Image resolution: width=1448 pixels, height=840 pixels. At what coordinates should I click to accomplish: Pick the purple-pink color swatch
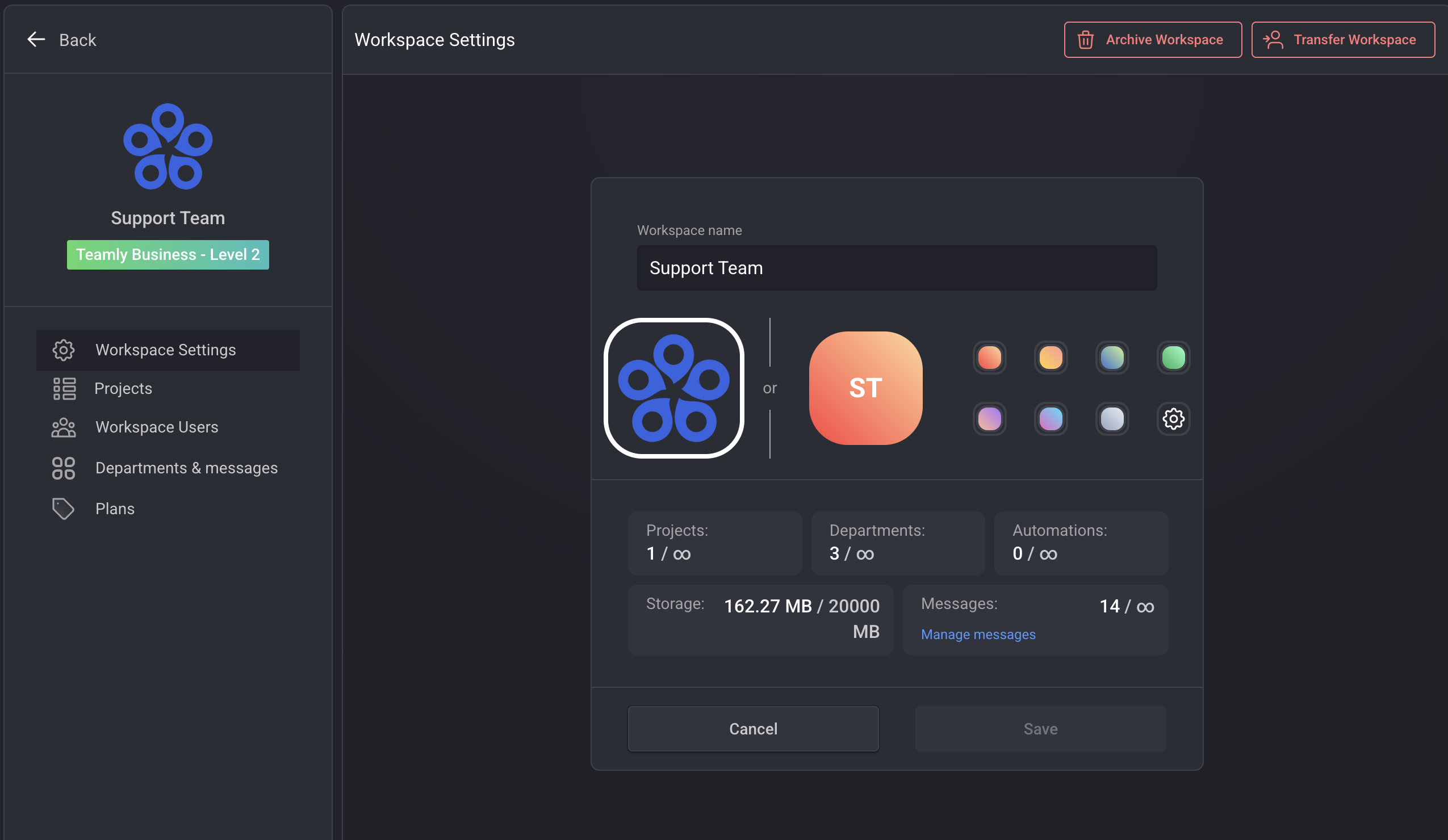click(989, 418)
